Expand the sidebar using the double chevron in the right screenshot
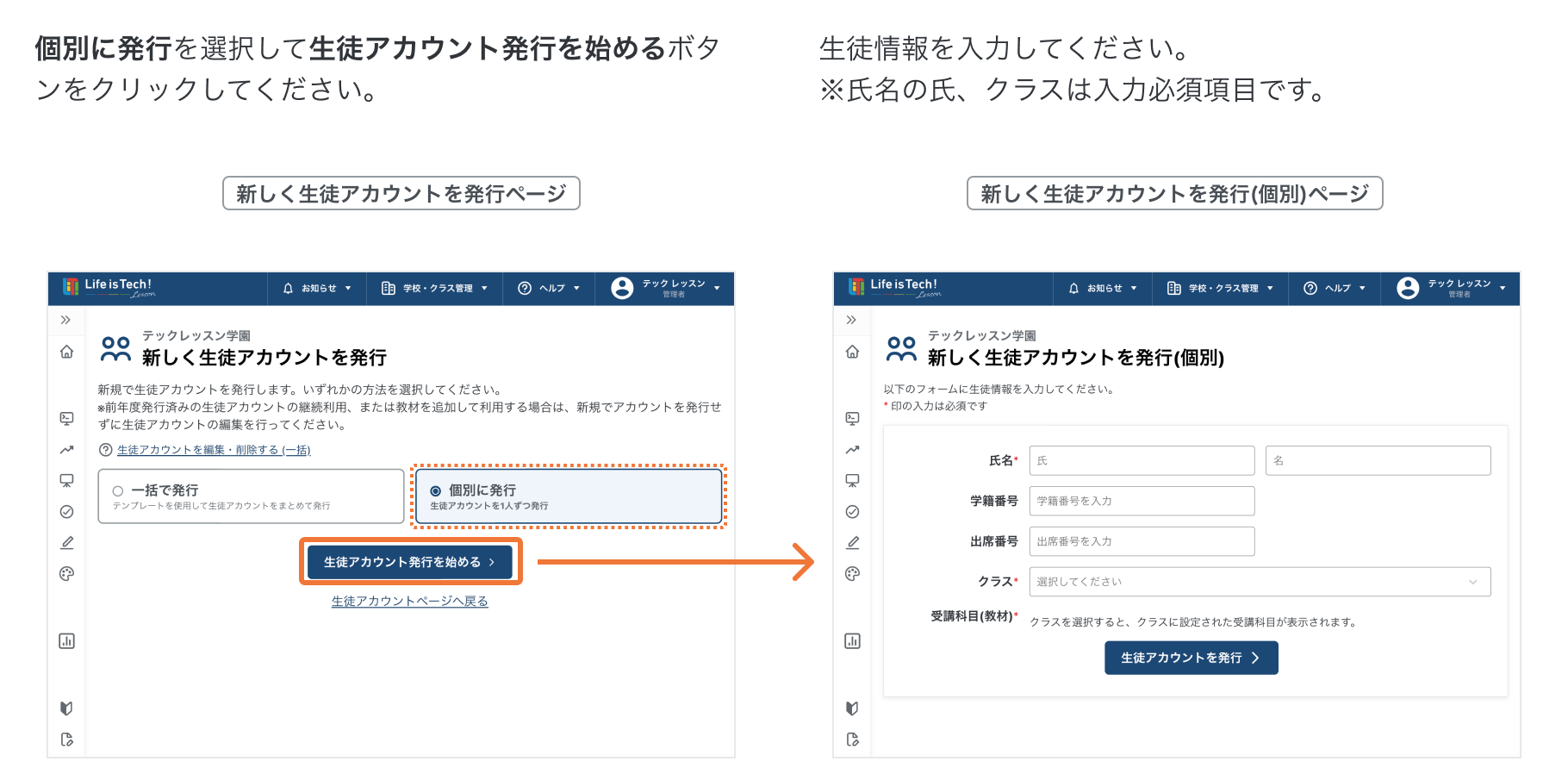 851,320
